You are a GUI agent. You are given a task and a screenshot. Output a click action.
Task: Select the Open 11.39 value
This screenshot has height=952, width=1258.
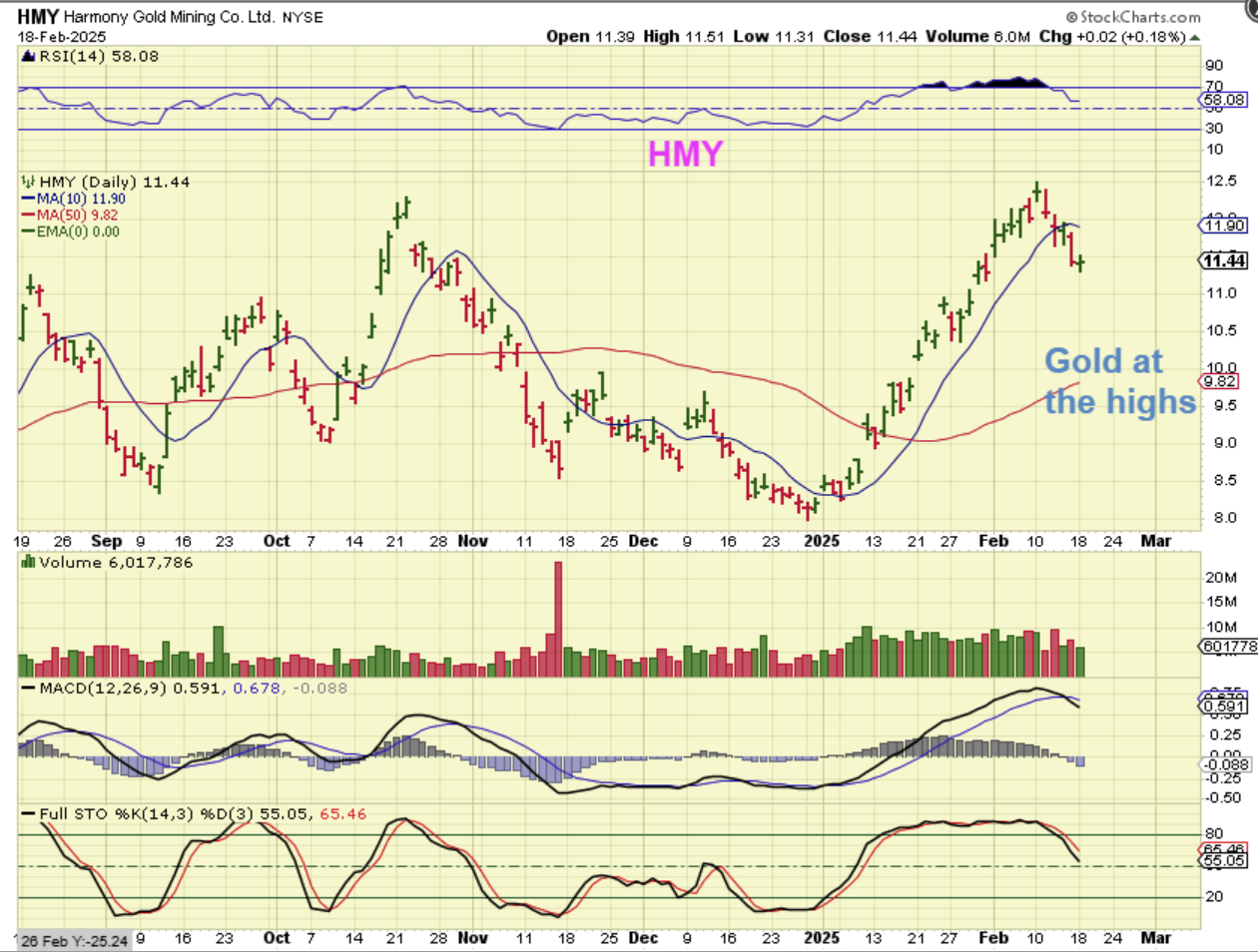pyautogui.click(x=591, y=36)
